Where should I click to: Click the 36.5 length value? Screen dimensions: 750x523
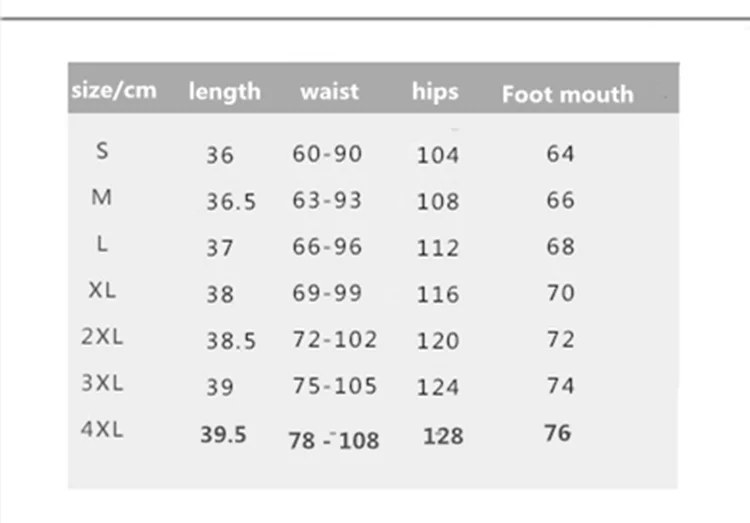231,201
